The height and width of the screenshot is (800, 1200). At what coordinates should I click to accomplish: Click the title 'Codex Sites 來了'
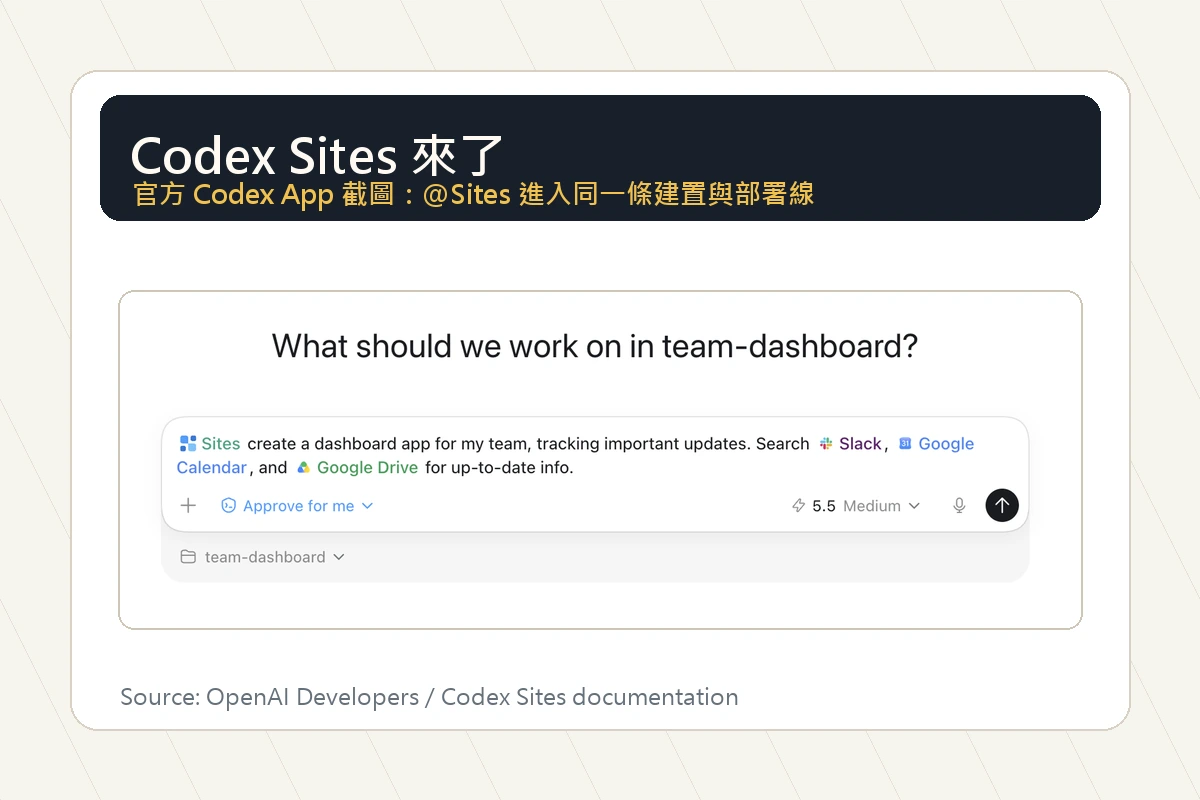pyautogui.click(x=317, y=156)
